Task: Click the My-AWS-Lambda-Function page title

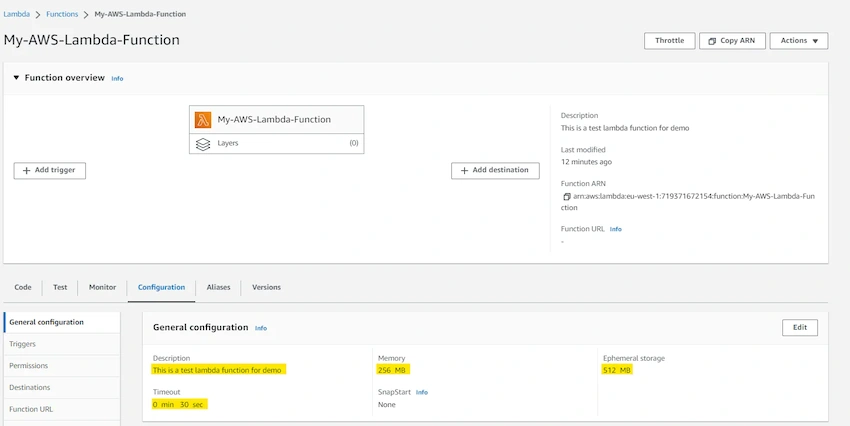Action: click(x=92, y=40)
